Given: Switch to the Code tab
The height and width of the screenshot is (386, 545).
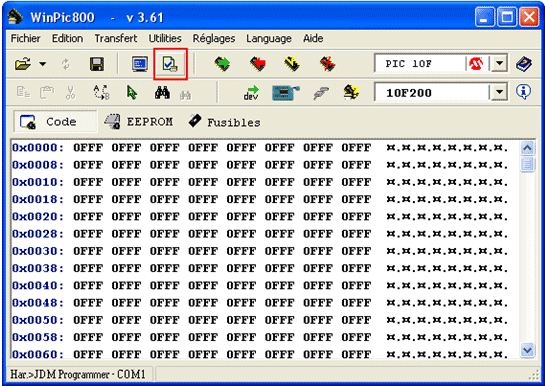Looking at the screenshot, I should (56, 122).
